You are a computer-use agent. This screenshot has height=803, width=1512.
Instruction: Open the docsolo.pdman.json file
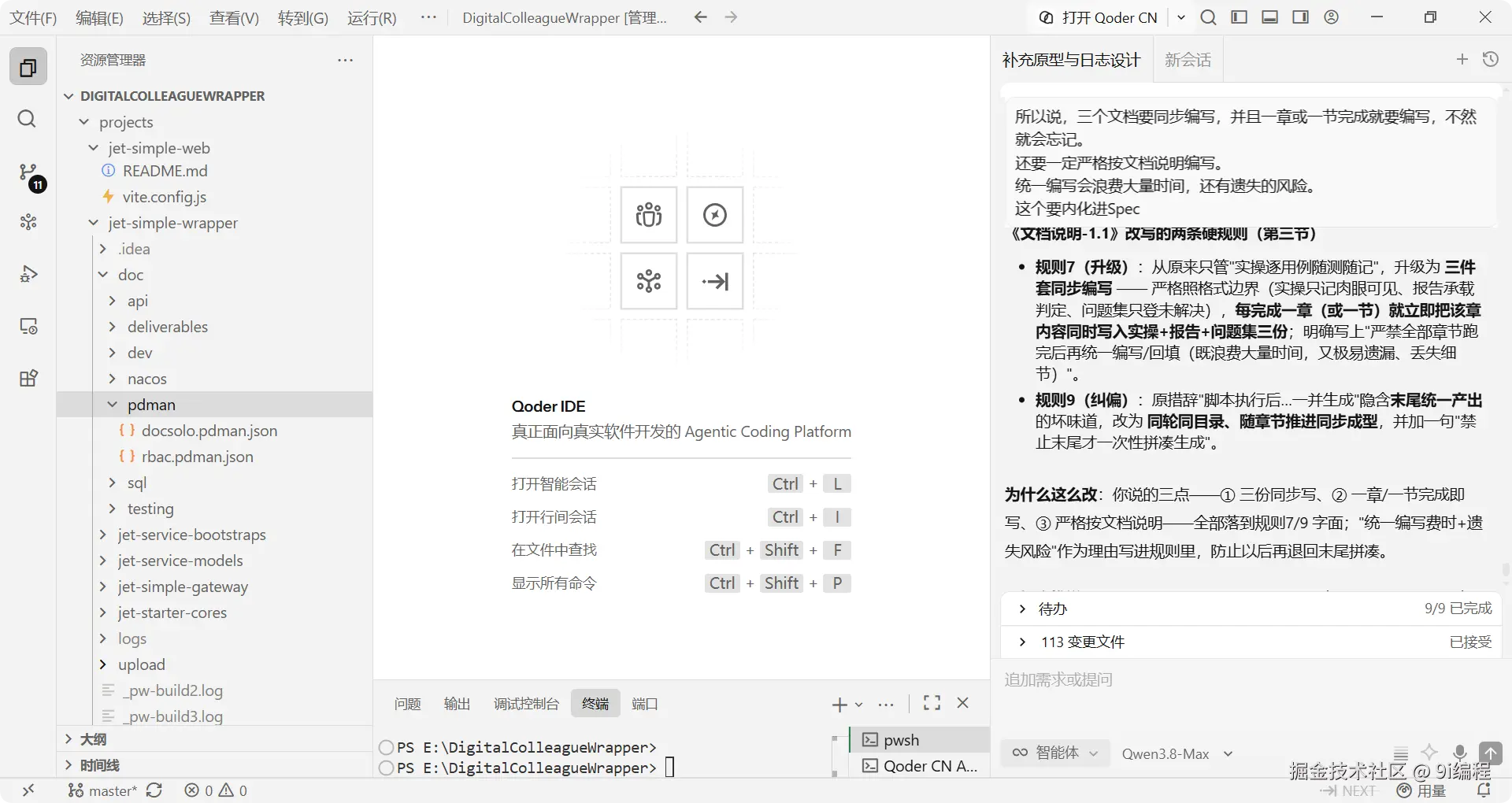[209, 431]
